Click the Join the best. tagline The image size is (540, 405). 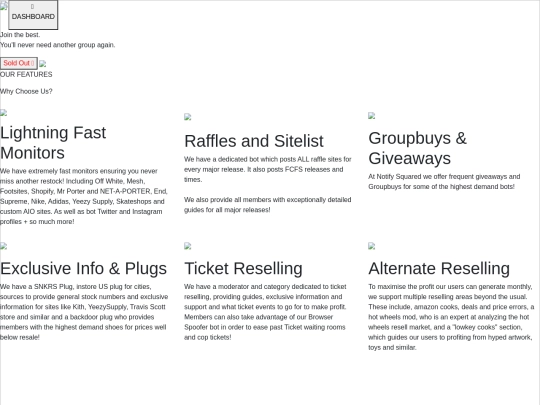(x=20, y=35)
